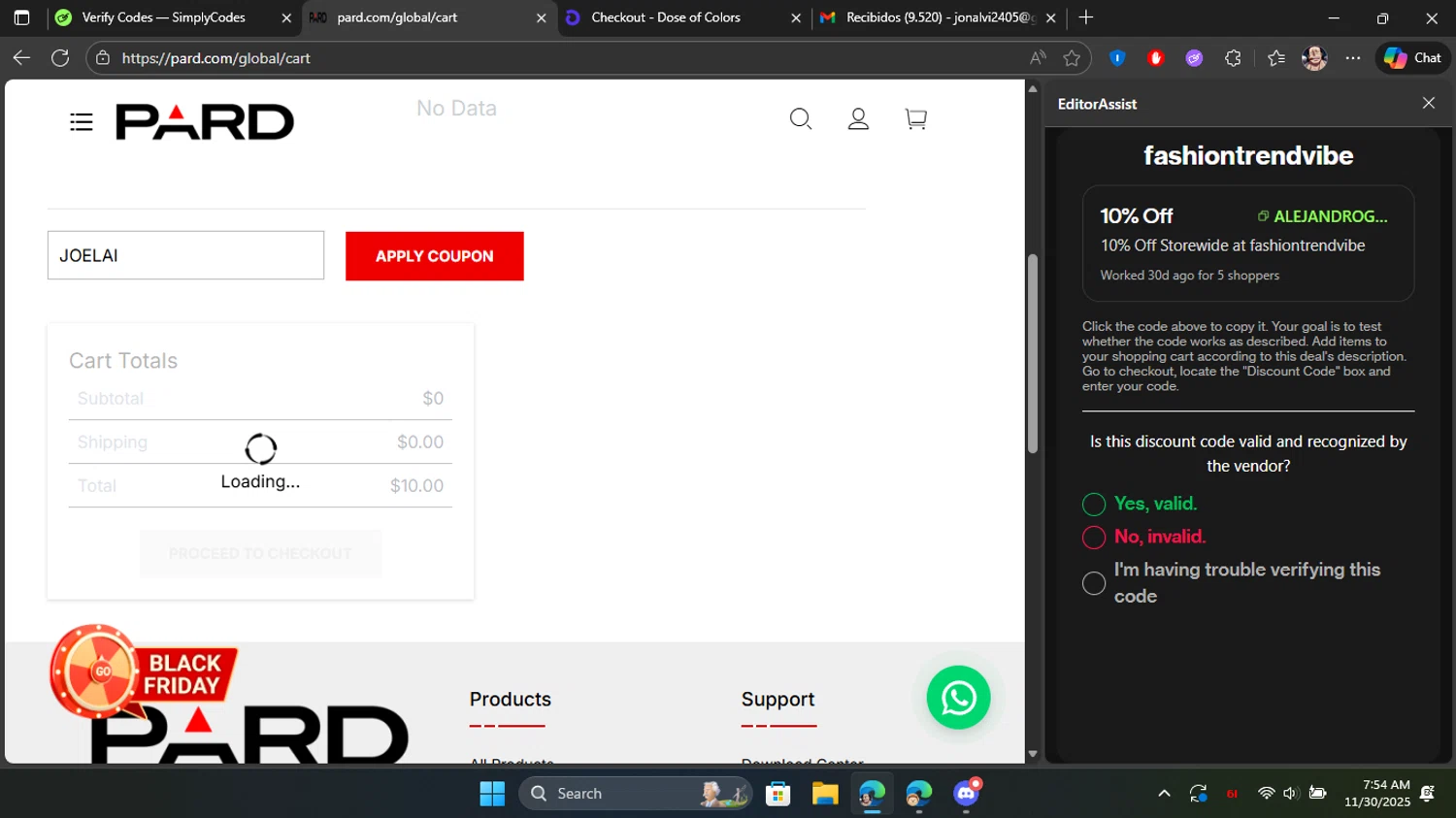
Task: Open browser Extensions puzzle icon
Action: (1233, 58)
